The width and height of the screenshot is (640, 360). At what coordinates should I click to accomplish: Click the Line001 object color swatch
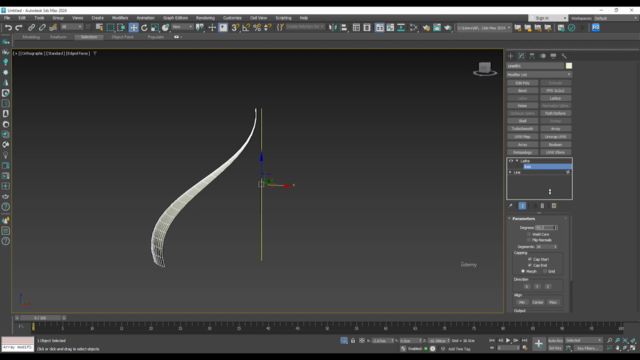(x=569, y=66)
